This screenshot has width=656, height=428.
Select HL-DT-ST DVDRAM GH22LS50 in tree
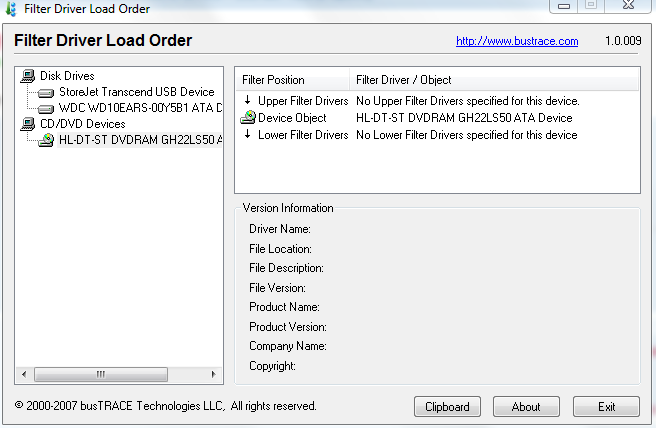(x=140, y=140)
